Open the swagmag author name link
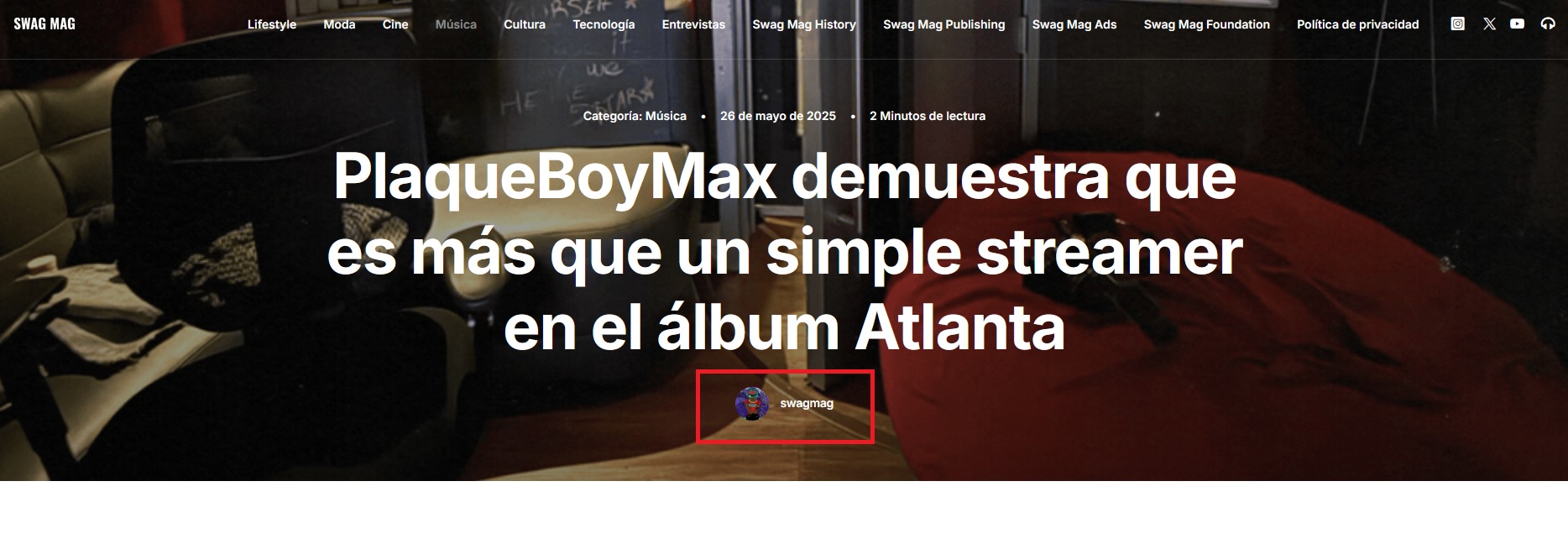This screenshot has width=1568, height=544. 807,403
